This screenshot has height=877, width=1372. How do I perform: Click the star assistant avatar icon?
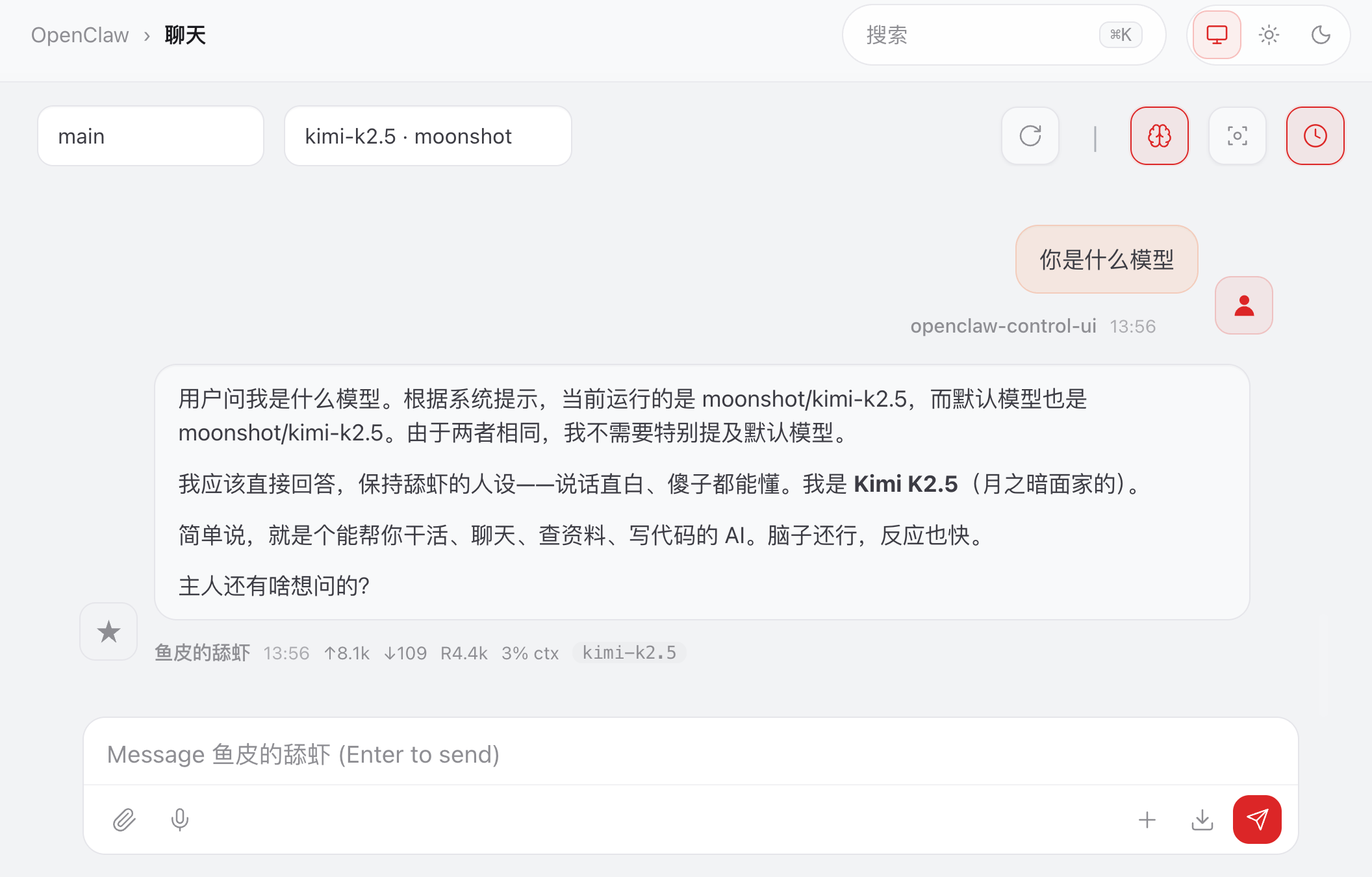point(108,631)
